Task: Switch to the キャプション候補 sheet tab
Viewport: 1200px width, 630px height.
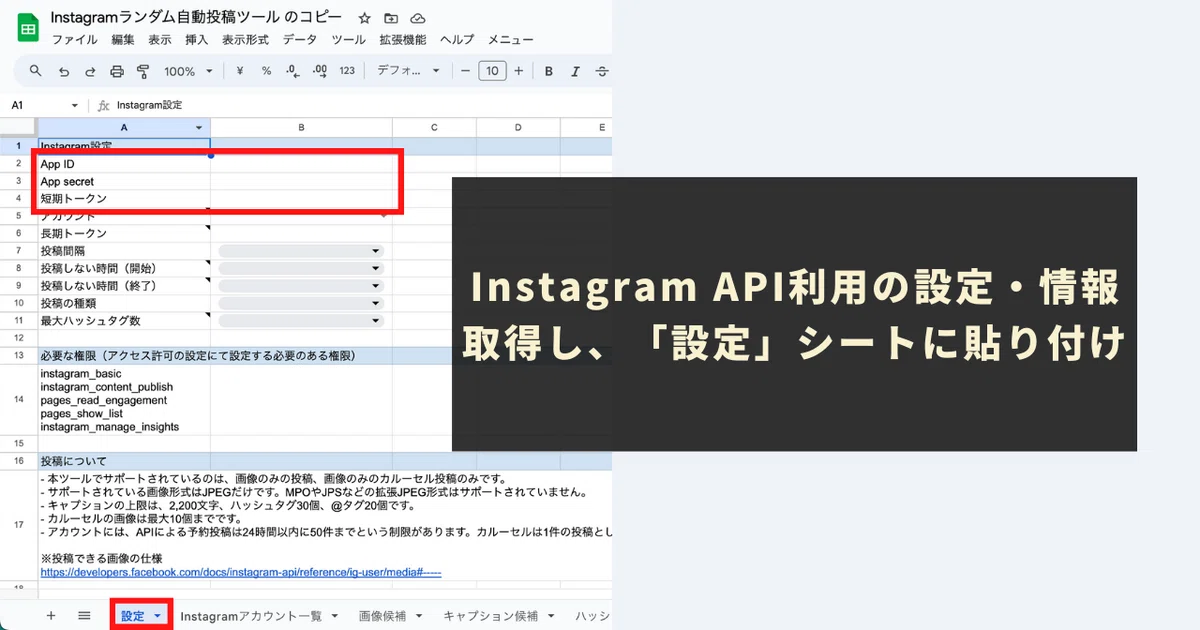Action: (x=491, y=616)
